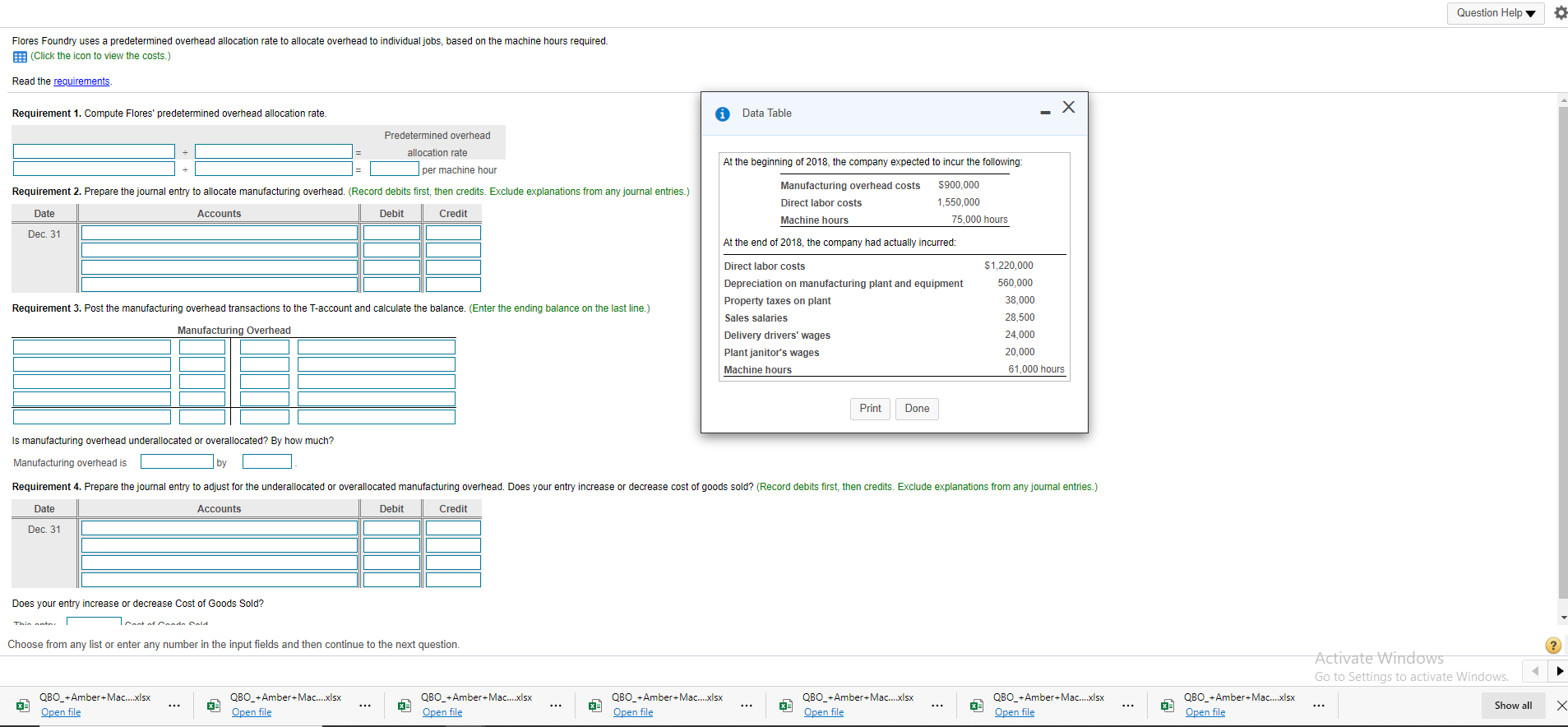Click the first right-side T-account description field
This screenshot has width=1568, height=727.
click(377, 347)
